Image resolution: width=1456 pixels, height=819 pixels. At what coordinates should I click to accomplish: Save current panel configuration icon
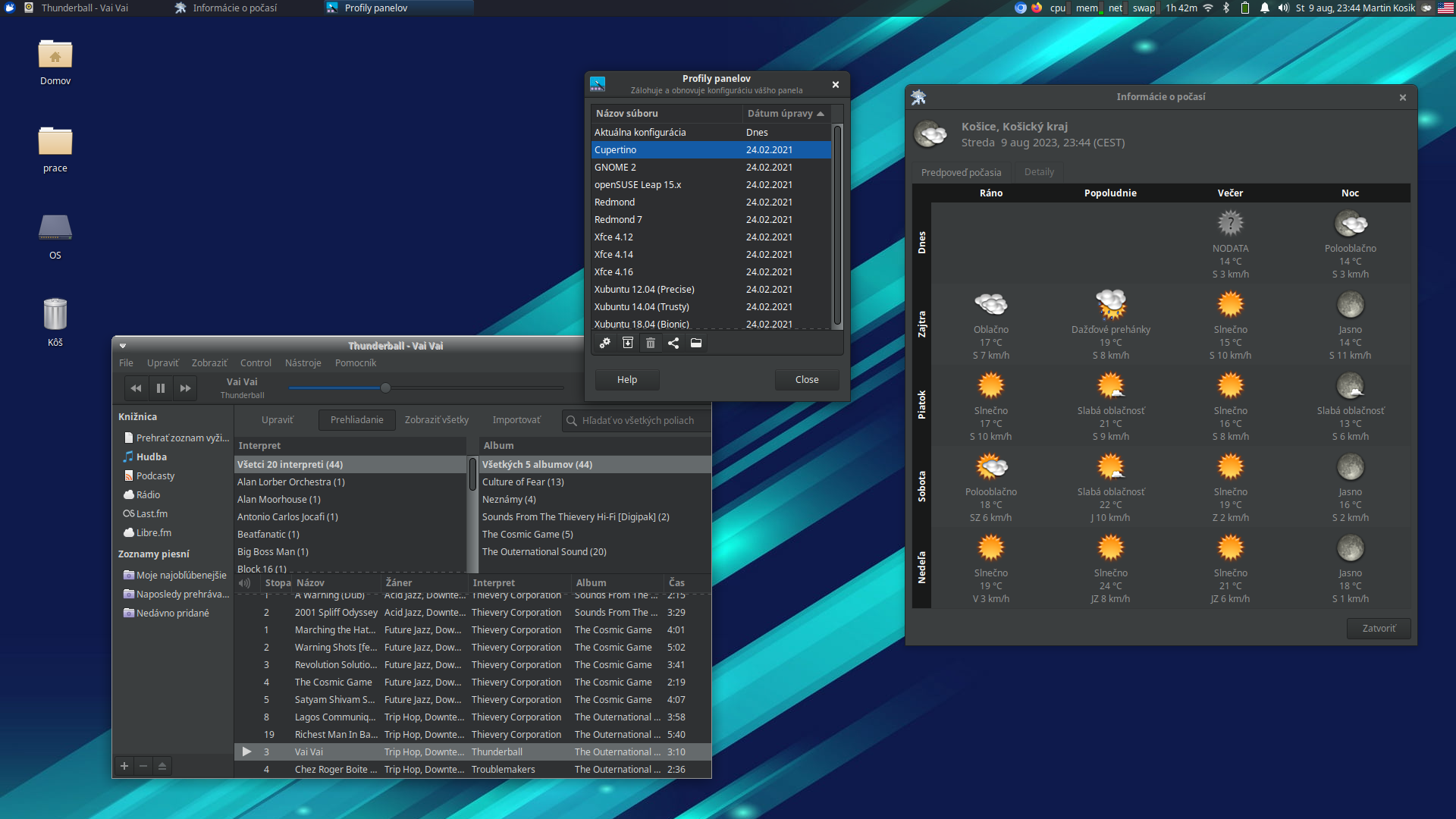click(628, 344)
